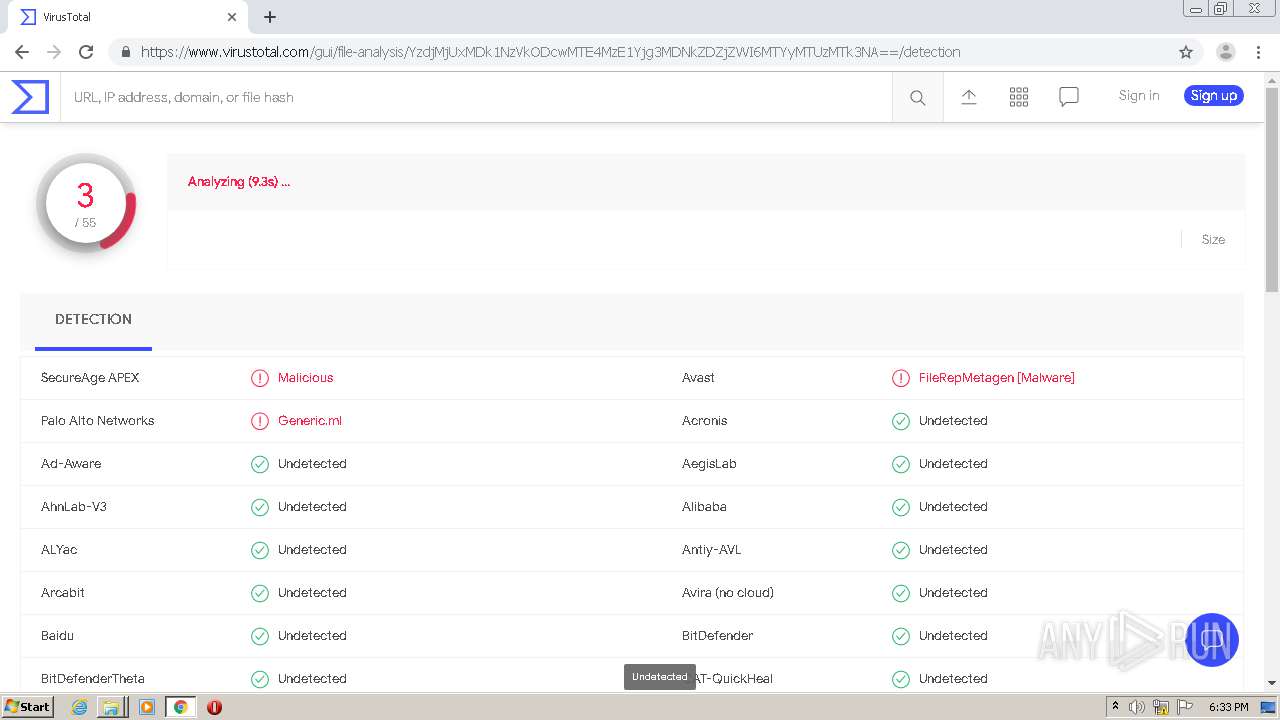Viewport: 1280px width, 720px height.
Task: Click the upload file icon
Action: pyautogui.click(x=969, y=97)
